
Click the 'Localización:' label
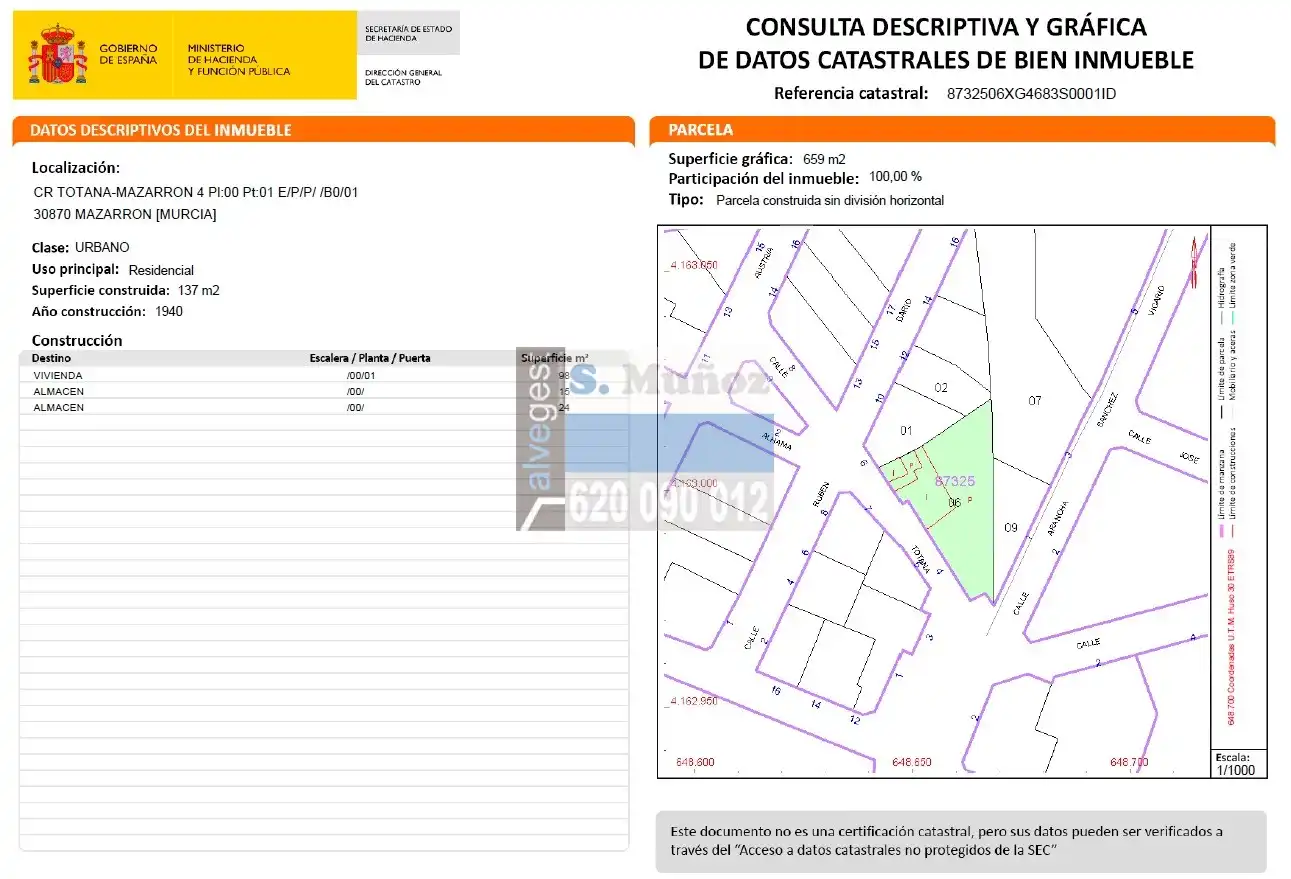click(76, 168)
